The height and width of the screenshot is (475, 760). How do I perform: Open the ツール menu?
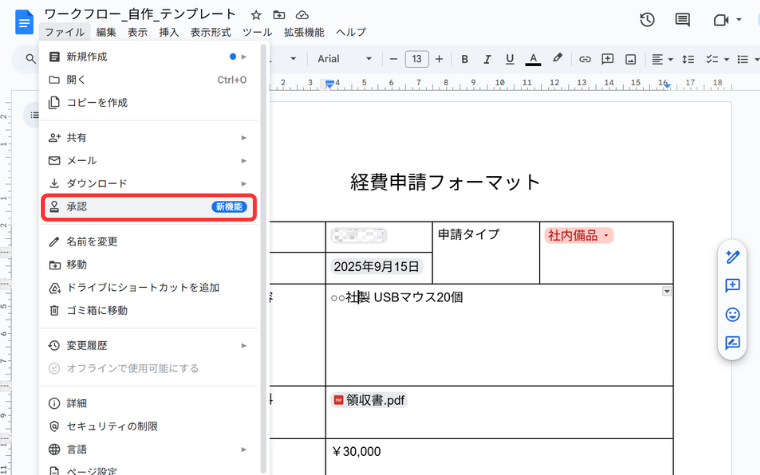(x=257, y=32)
